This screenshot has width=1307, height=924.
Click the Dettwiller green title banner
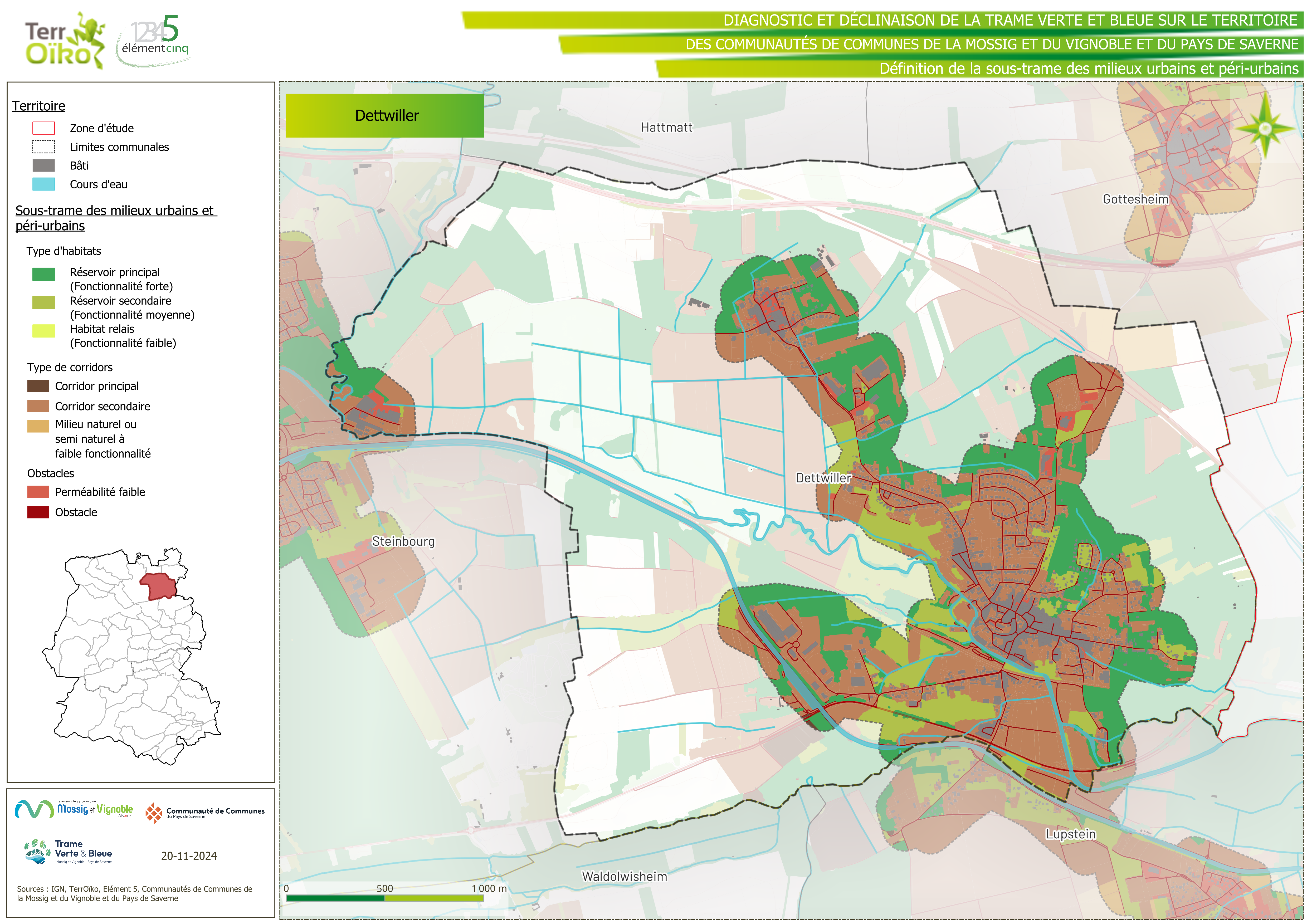(385, 116)
